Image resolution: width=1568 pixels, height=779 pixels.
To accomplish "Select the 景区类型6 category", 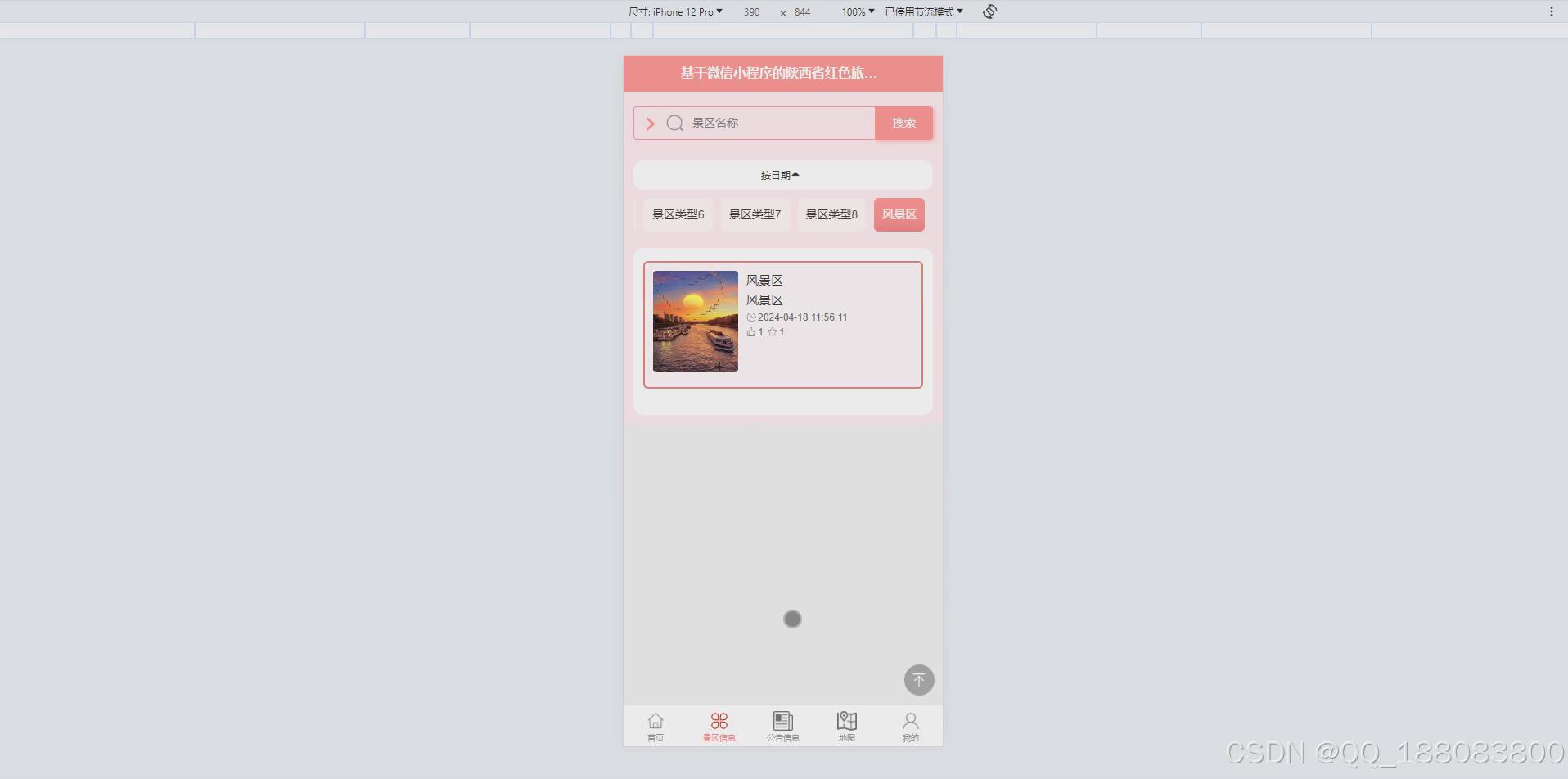I will [678, 214].
